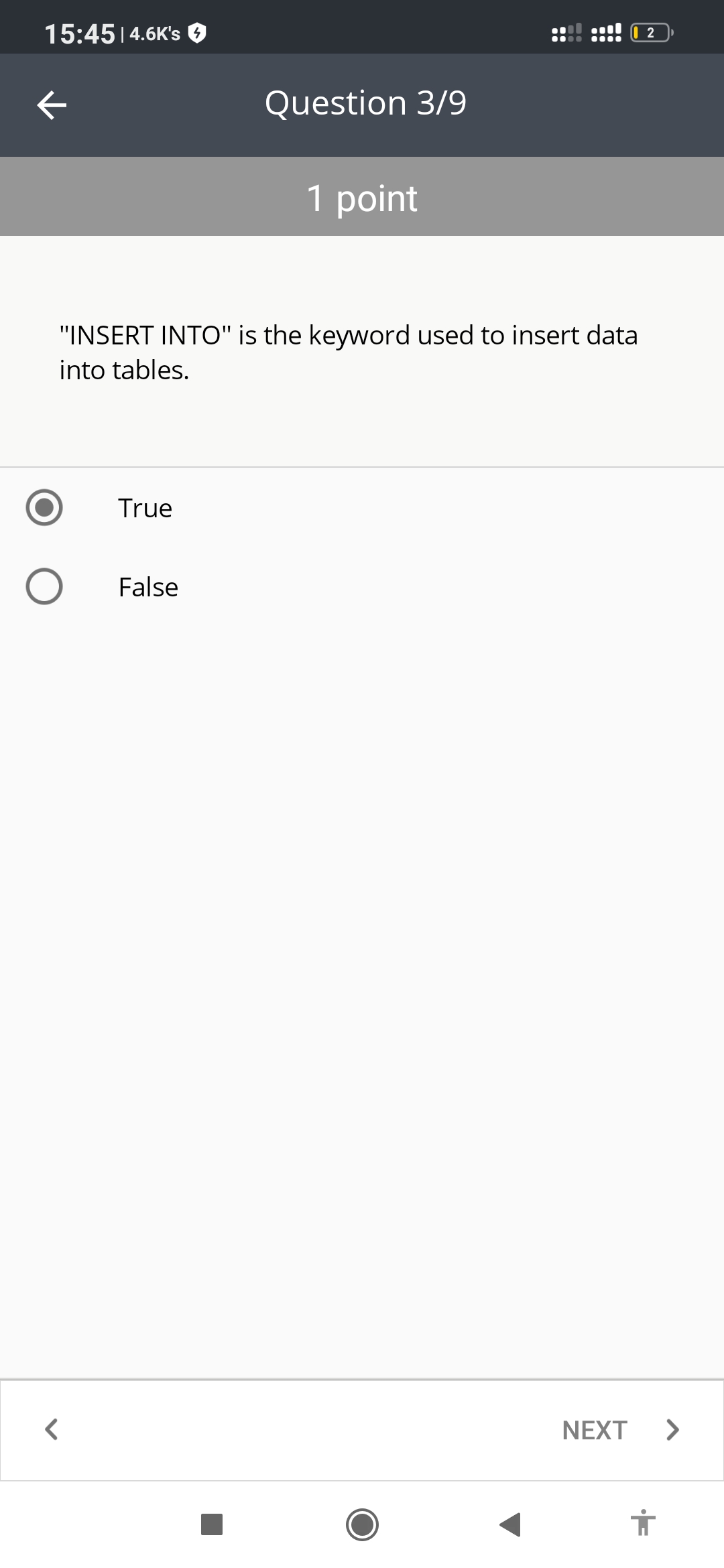This screenshot has height=1568, width=724.
Task: Tap the Question 3/9 title
Action: point(365,103)
